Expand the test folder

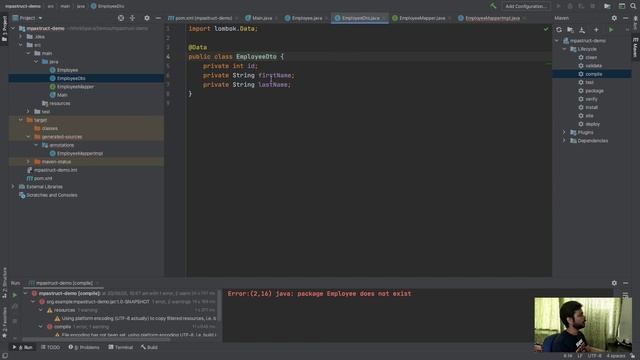point(29,111)
